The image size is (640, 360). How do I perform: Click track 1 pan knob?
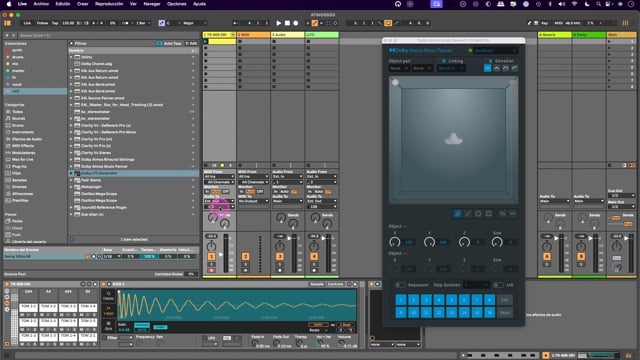211,246
